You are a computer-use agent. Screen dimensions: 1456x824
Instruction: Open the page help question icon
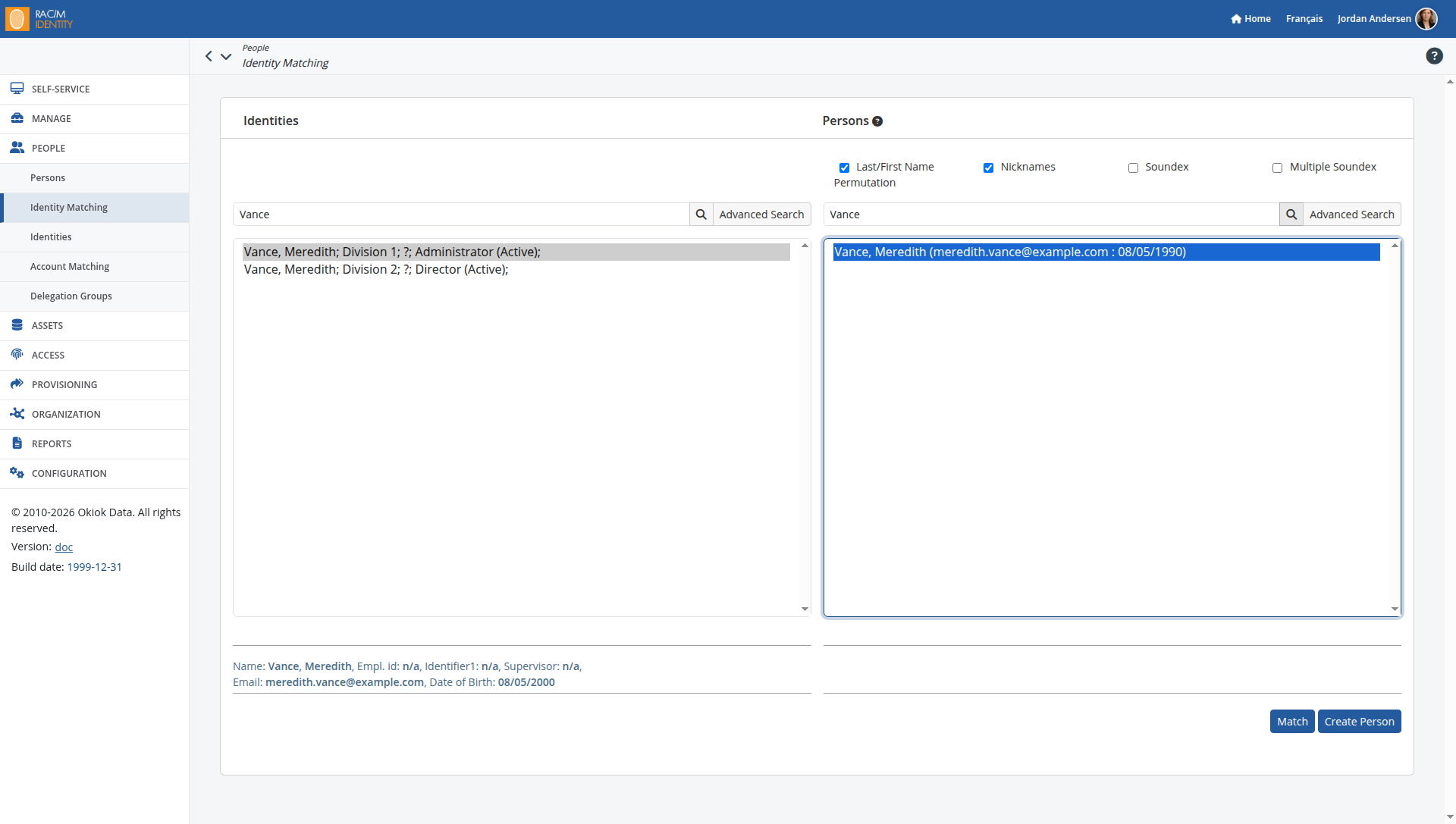pos(1434,56)
